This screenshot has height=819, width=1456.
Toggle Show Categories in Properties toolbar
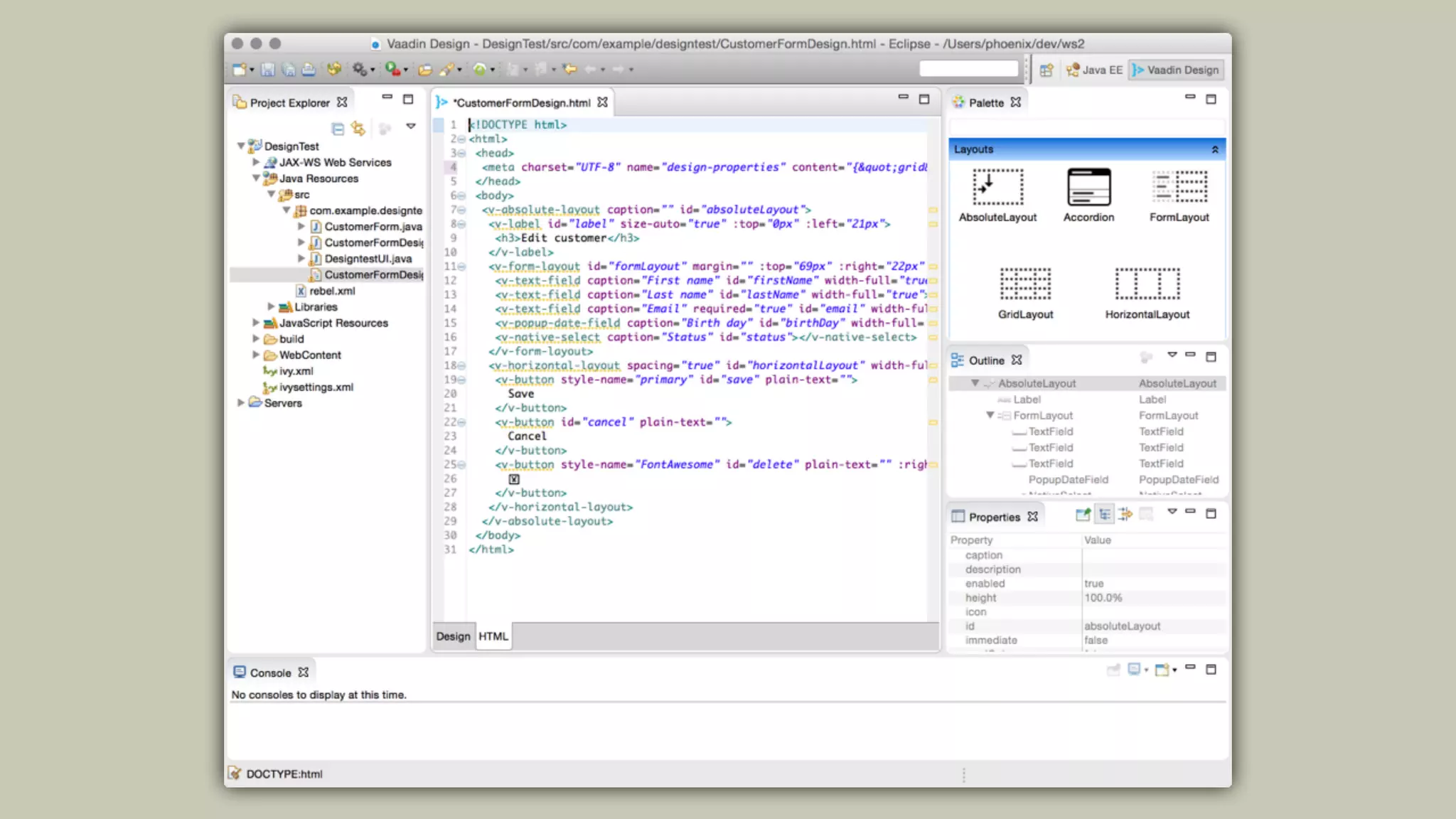[x=1104, y=515]
